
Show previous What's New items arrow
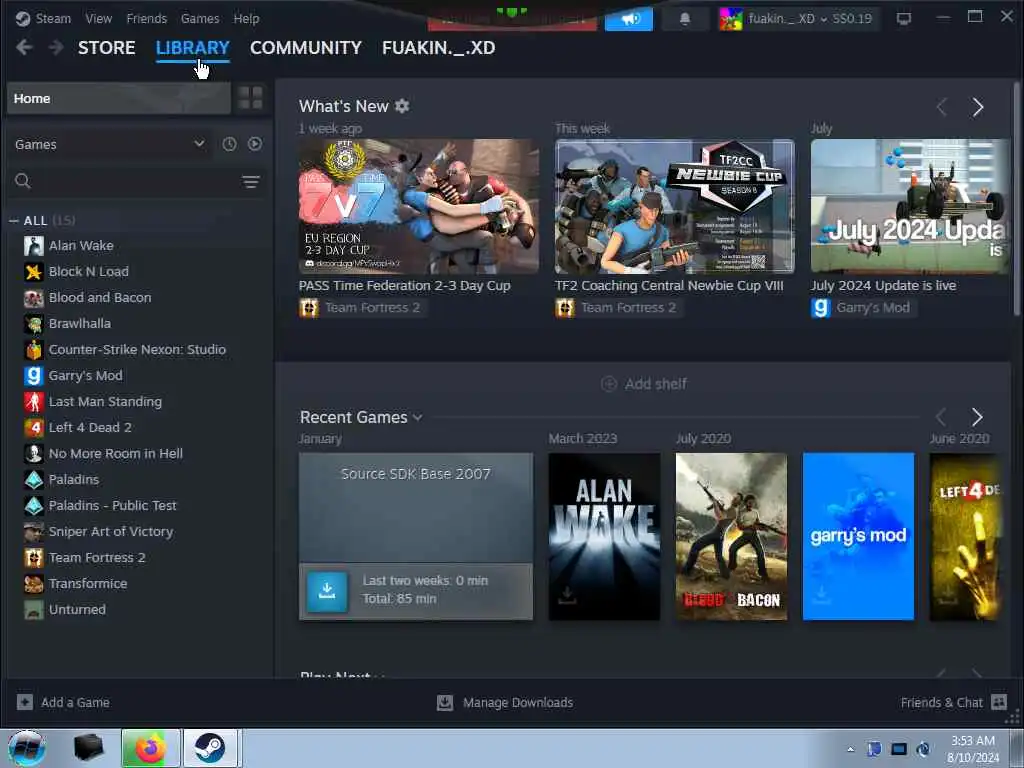(942, 107)
